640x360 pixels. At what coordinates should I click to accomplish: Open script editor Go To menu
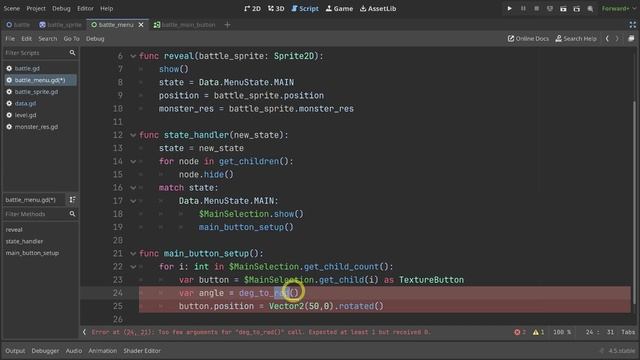pos(71,39)
